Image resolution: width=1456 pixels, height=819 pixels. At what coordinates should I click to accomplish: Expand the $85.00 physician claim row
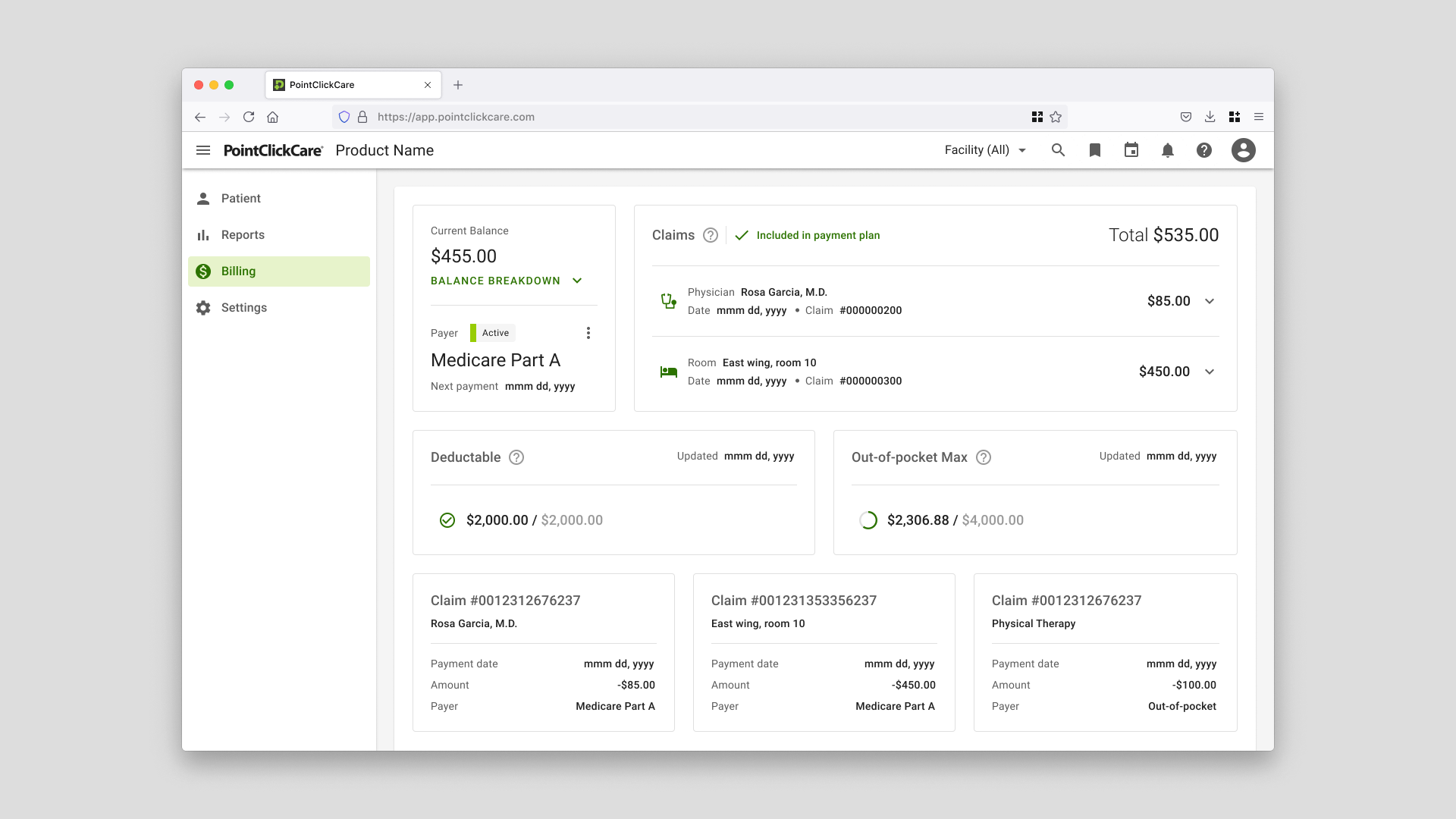pos(1209,301)
